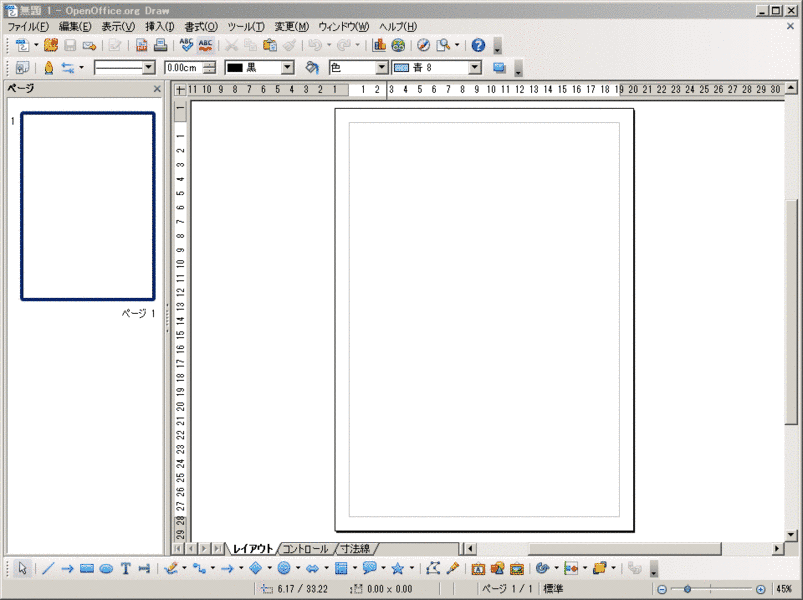Select the arrow Selection tool
The height and width of the screenshot is (600, 803).
click(x=22, y=568)
